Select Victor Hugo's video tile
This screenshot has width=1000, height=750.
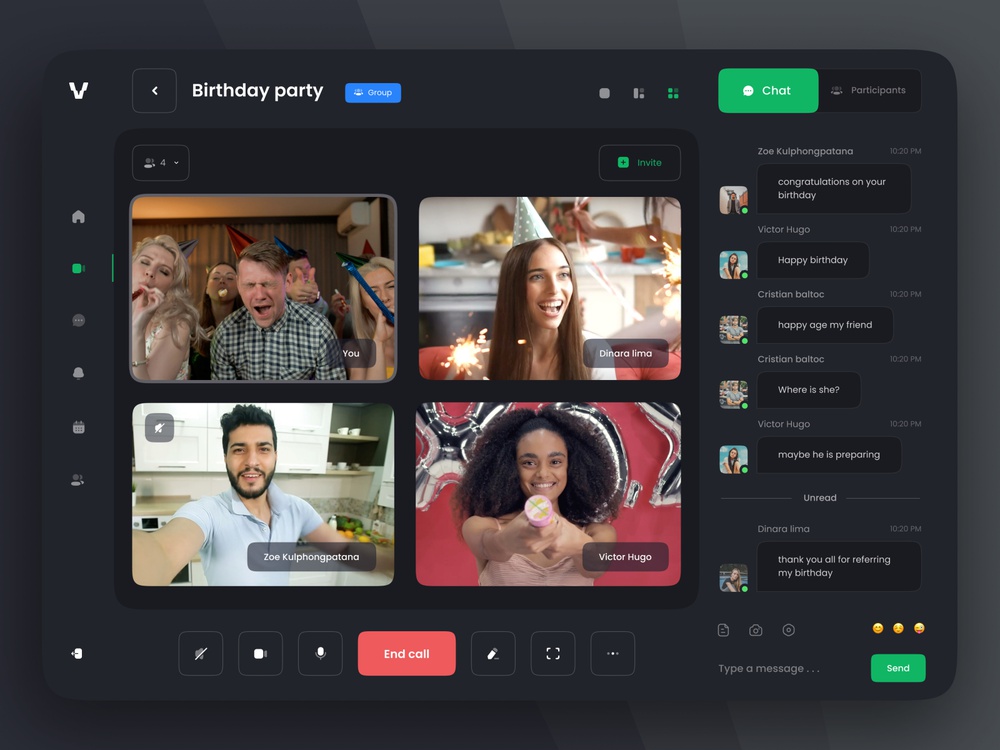point(548,494)
